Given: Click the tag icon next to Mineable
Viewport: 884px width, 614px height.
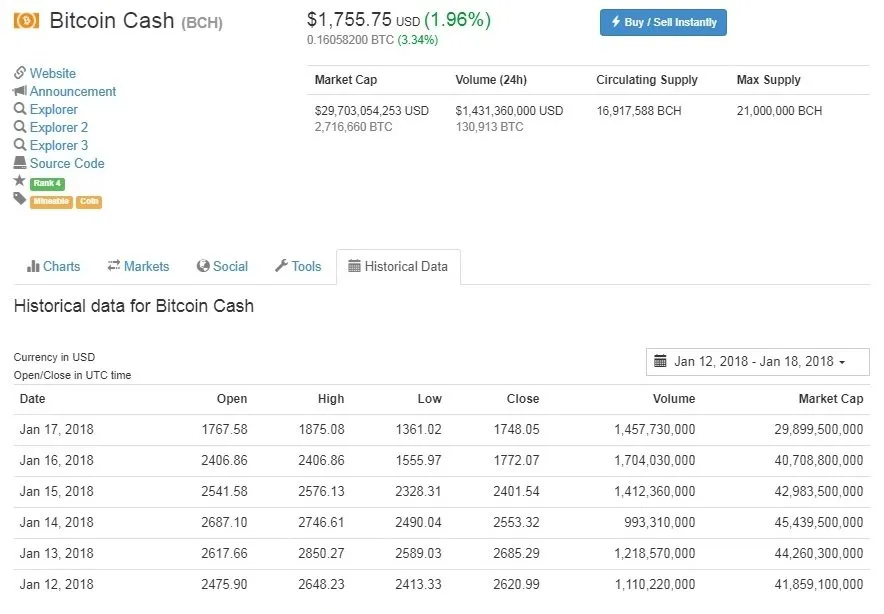Looking at the screenshot, I should click(x=20, y=198).
